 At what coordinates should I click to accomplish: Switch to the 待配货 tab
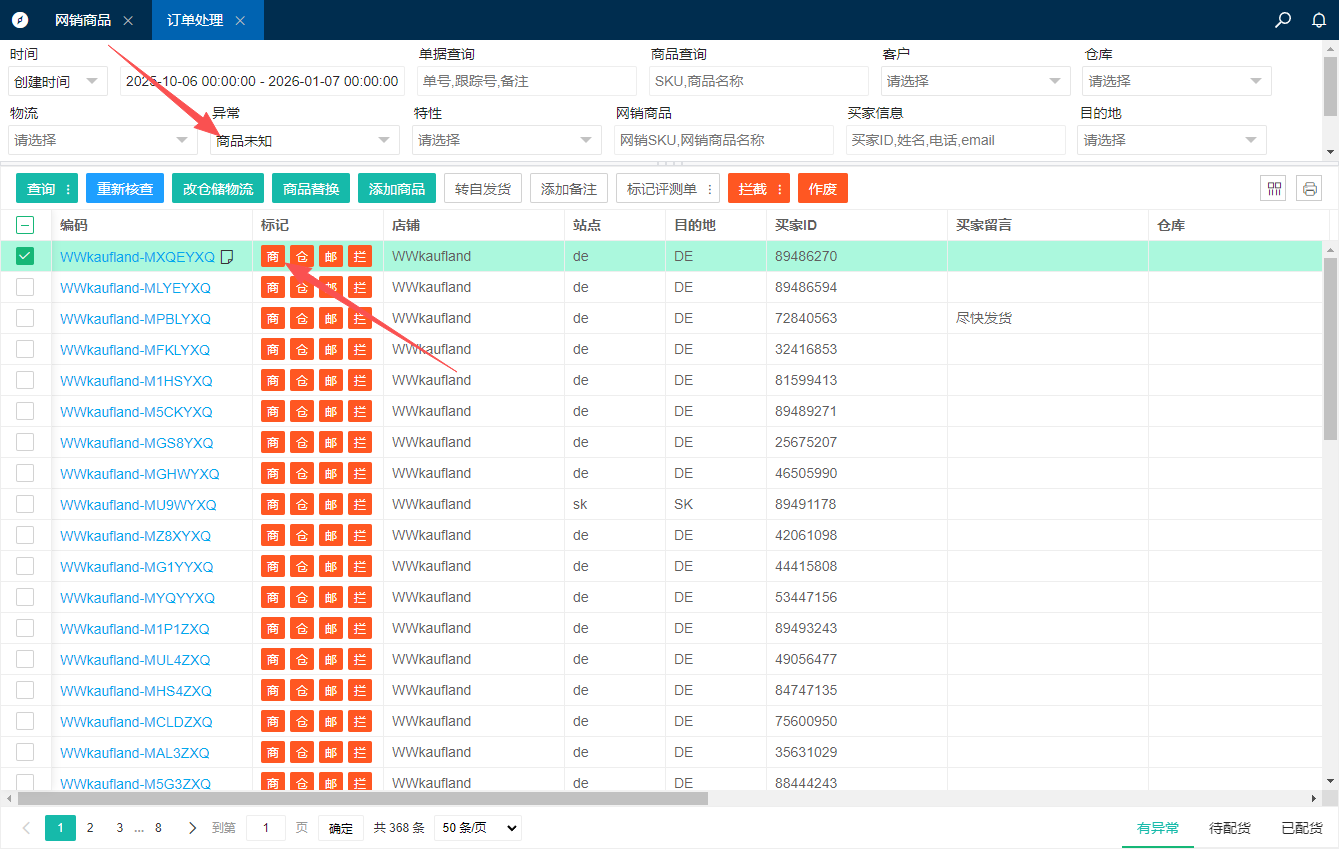click(x=1229, y=828)
